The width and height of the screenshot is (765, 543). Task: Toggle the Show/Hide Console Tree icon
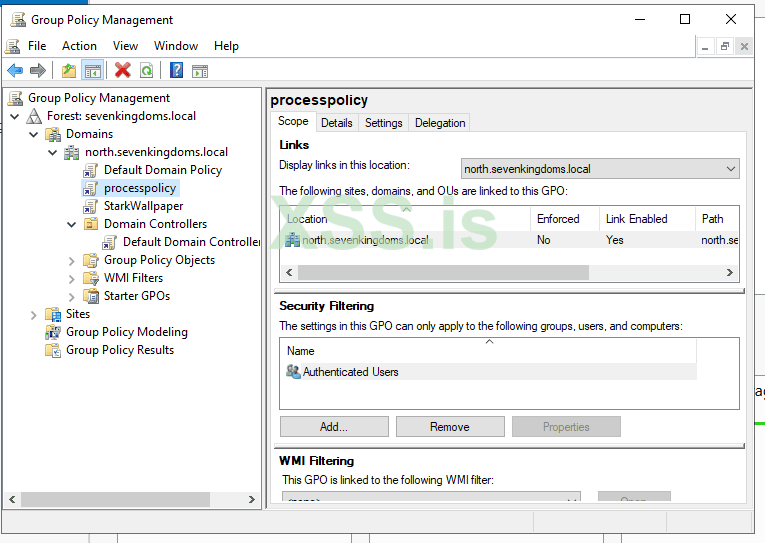(92, 70)
